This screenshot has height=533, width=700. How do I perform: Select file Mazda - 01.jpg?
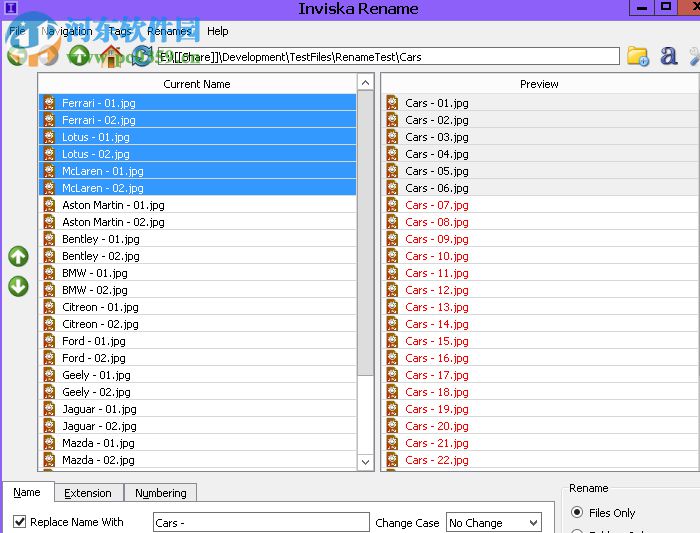(x=197, y=443)
